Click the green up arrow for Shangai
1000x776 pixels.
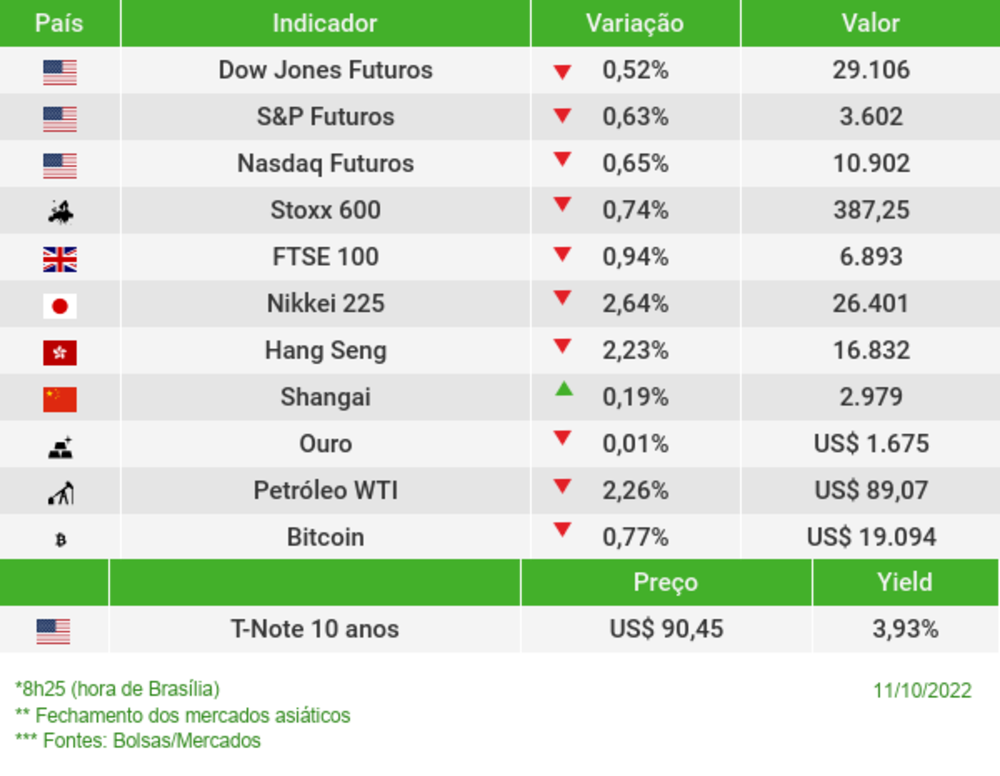tap(564, 389)
